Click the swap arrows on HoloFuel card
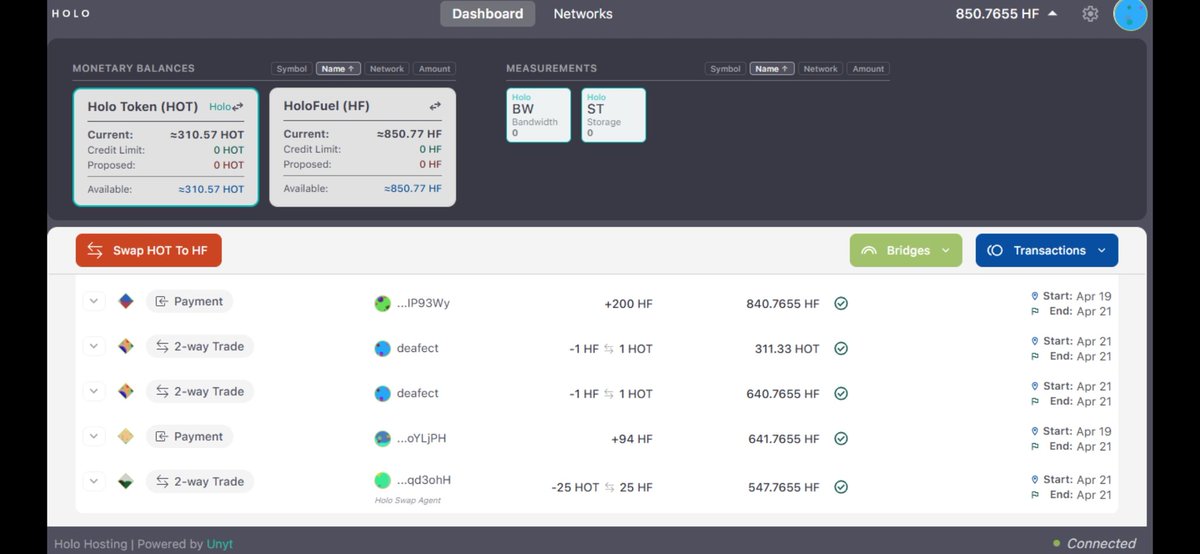Image resolution: width=1200 pixels, height=554 pixels. click(435, 106)
